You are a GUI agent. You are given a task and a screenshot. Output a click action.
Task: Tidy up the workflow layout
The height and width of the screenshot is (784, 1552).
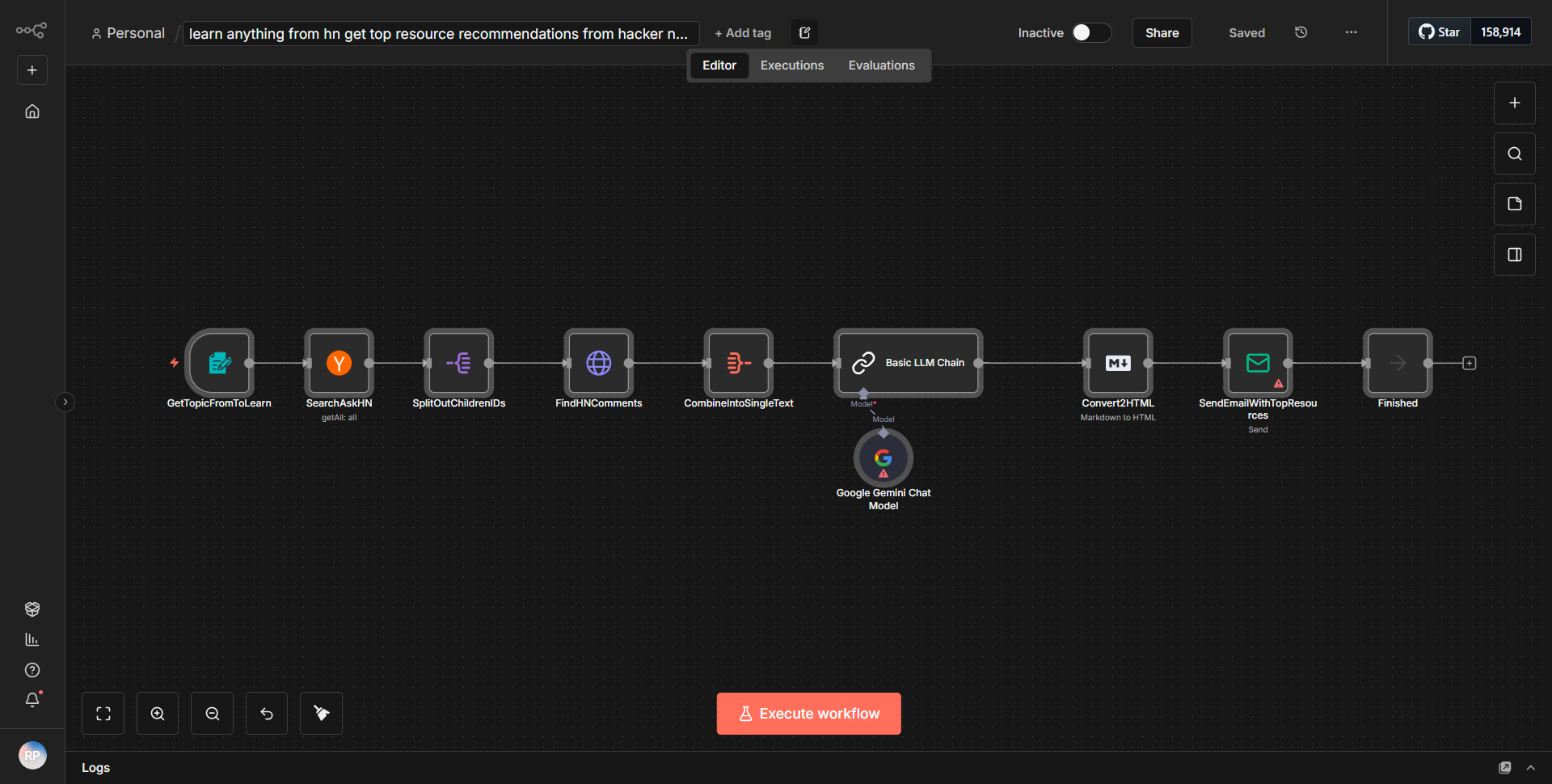tap(320, 713)
